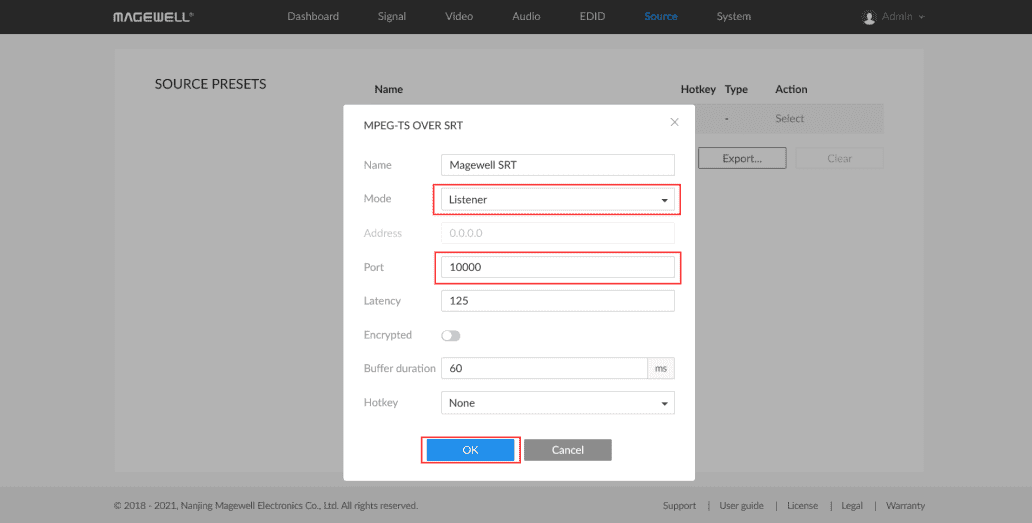
Task: Open the Hotkey dropdown set to None
Action: 557,403
